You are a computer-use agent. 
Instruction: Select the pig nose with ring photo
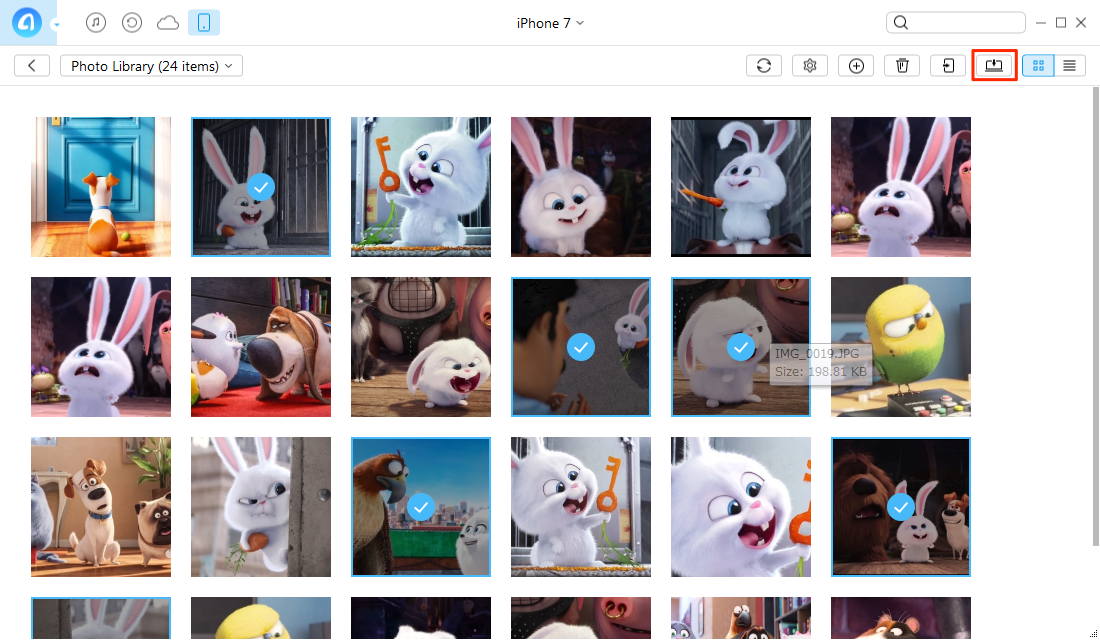(x=581, y=618)
